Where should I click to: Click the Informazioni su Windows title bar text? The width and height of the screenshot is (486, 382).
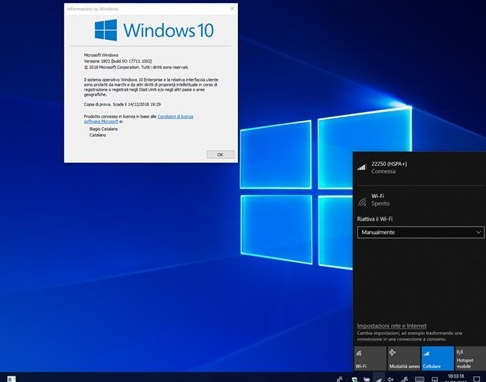pyautogui.click(x=92, y=9)
